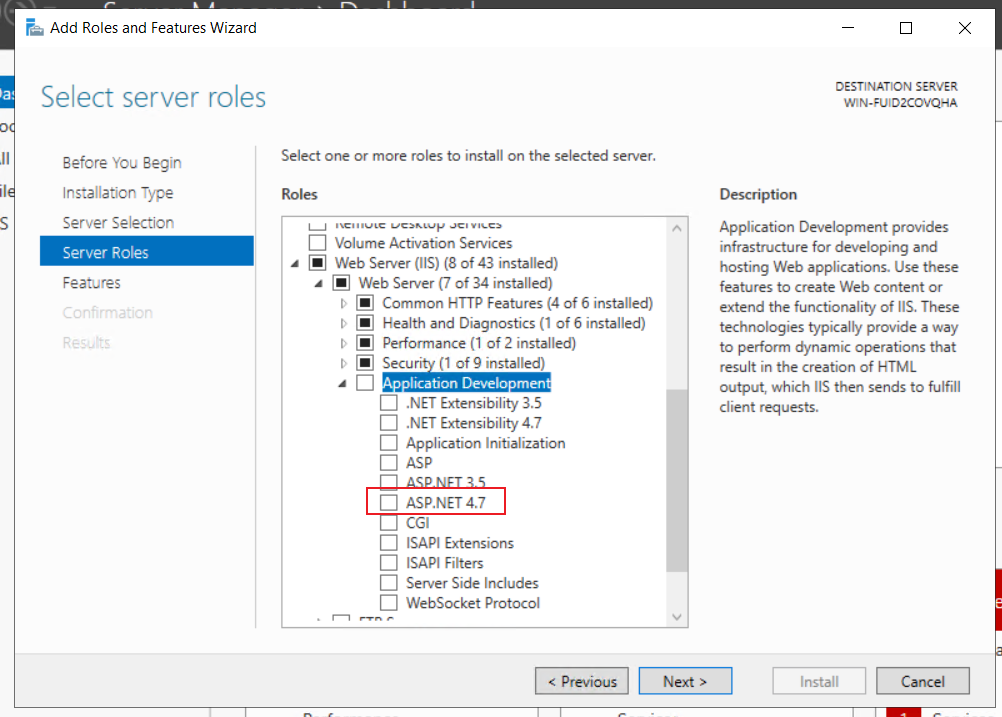
Task: Collapse the Application Development node
Action: (x=342, y=383)
